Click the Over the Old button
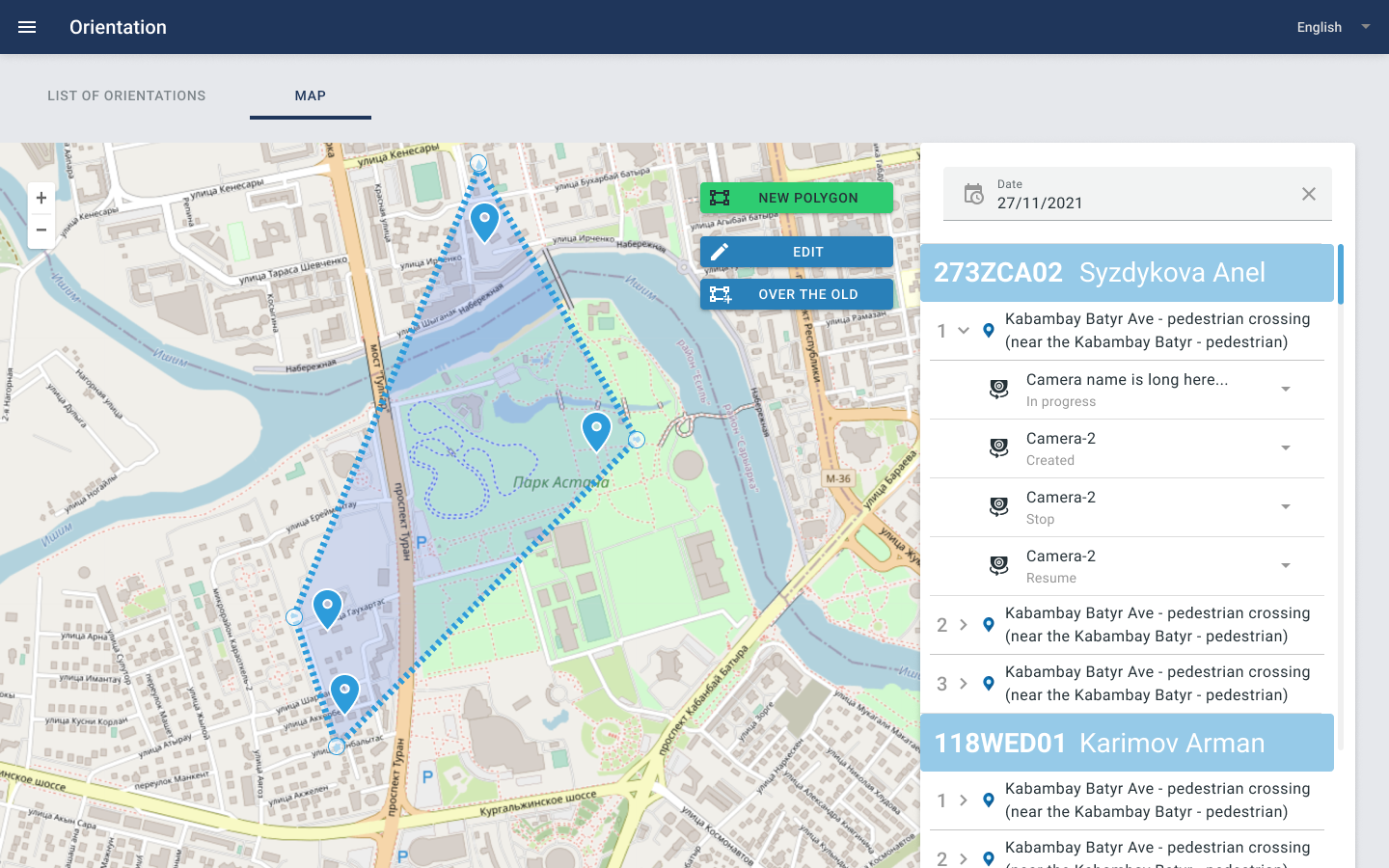 (796, 294)
